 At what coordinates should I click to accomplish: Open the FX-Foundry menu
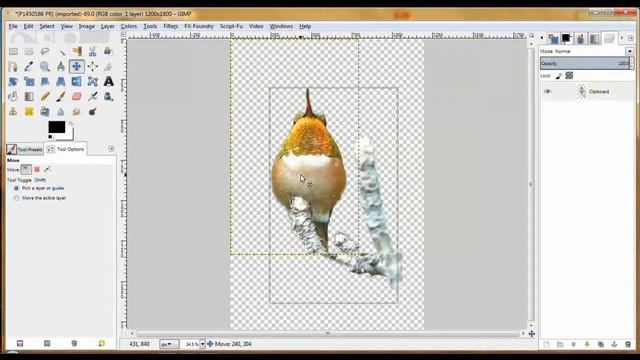[x=199, y=26]
